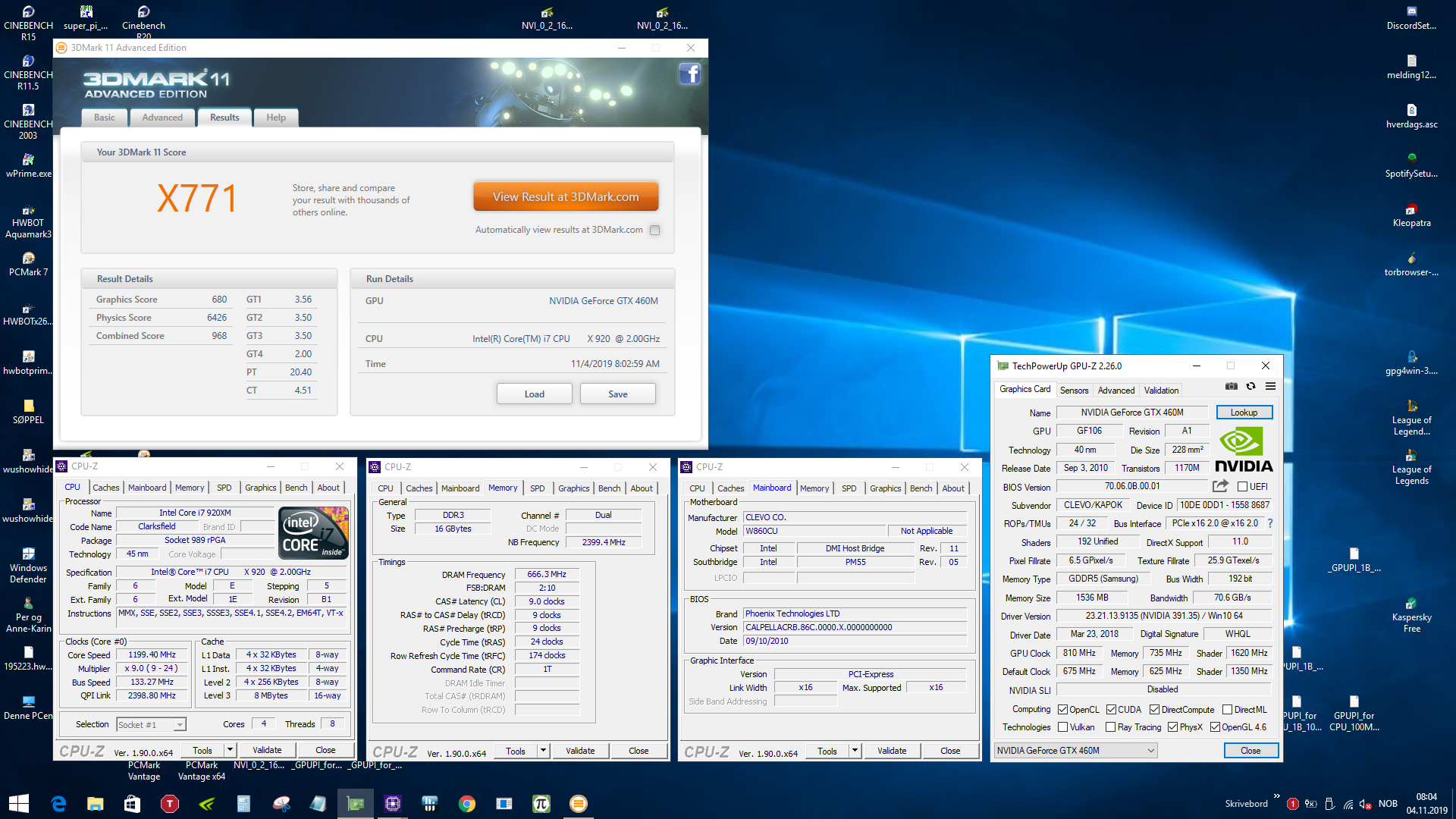Open the Socket #1 selection dropdown in CPU-Z
This screenshot has height=819, width=1456.
(x=151, y=725)
